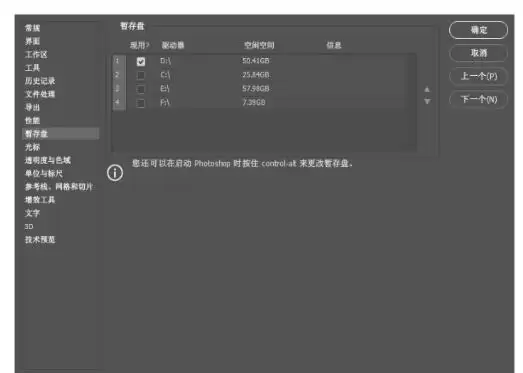The image size is (523, 373).
Task: Go to previous page with 上一个(P)
Action: click(478, 76)
